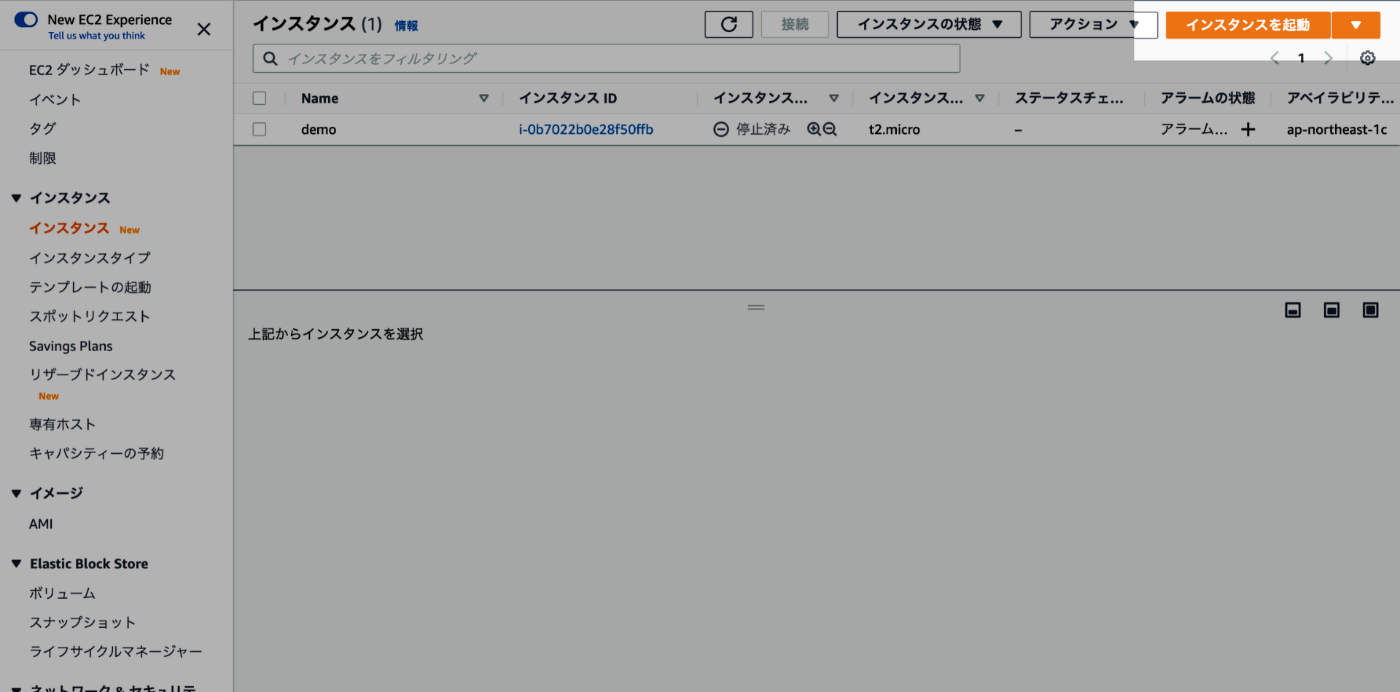This screenshot has width=1400, height=692.
Task: Sort by the インスタンス状態 column arrow
Action: click(834, 98)
